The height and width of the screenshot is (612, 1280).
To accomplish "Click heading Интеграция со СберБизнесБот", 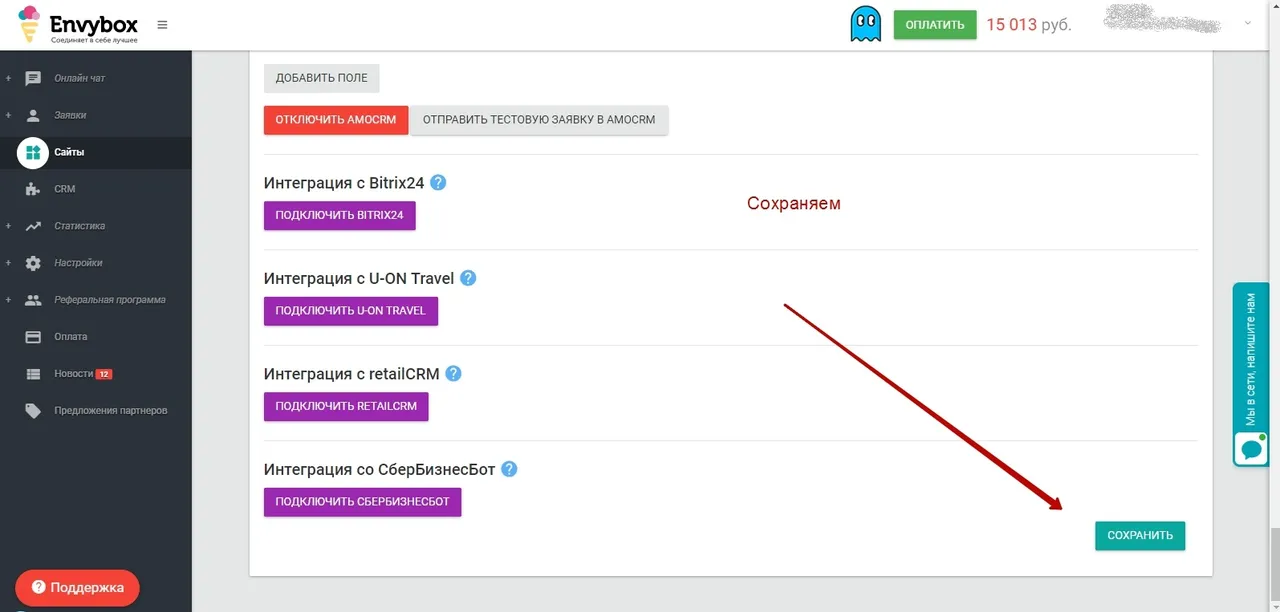I will pyautogui.click(x=380, y=469).
